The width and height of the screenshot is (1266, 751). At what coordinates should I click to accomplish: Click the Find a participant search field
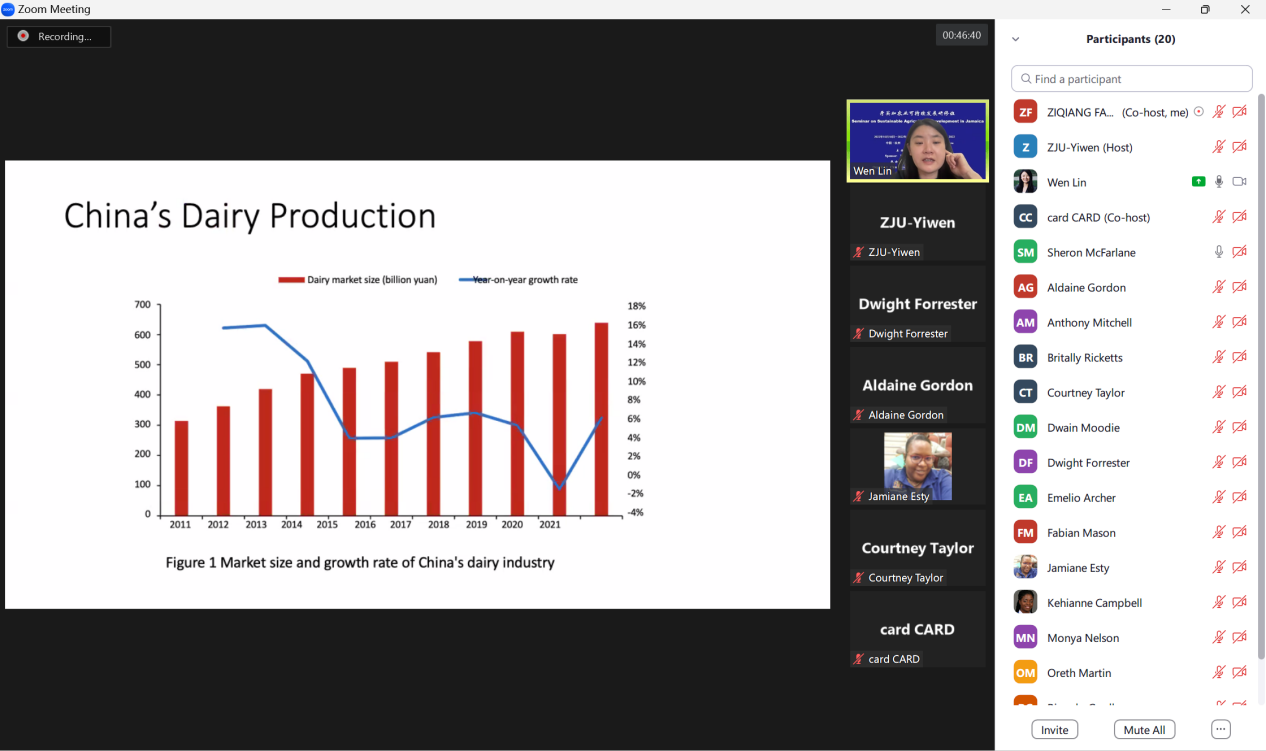(1132, 79)
